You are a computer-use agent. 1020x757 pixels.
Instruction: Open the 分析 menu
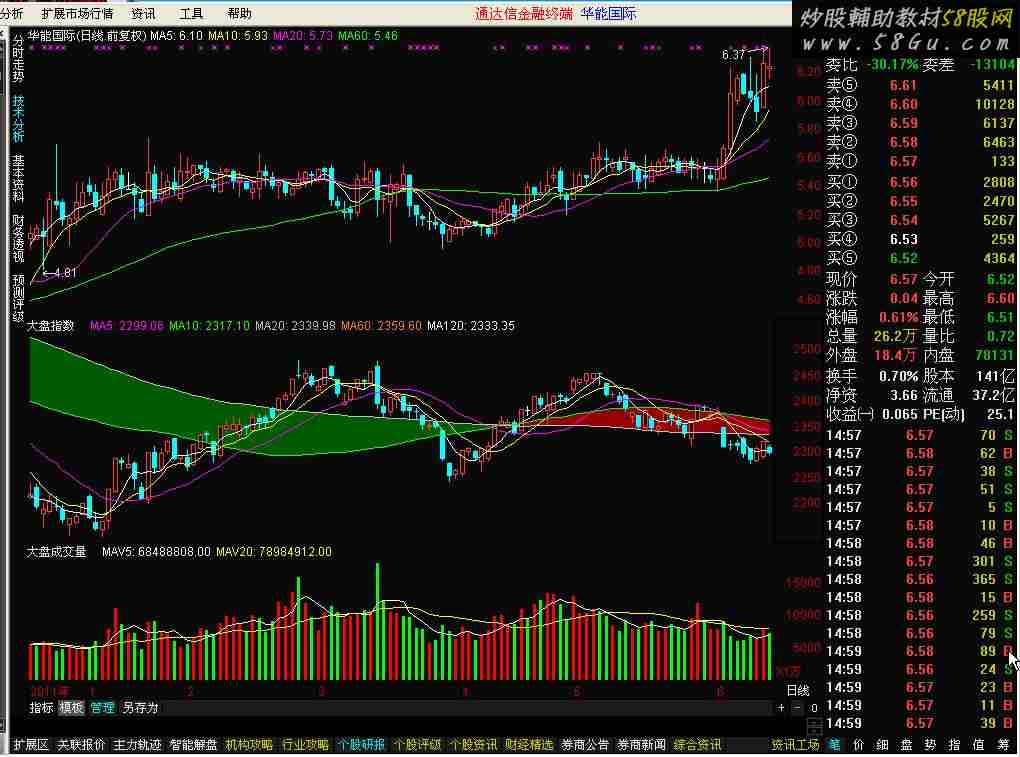point(12,13)
